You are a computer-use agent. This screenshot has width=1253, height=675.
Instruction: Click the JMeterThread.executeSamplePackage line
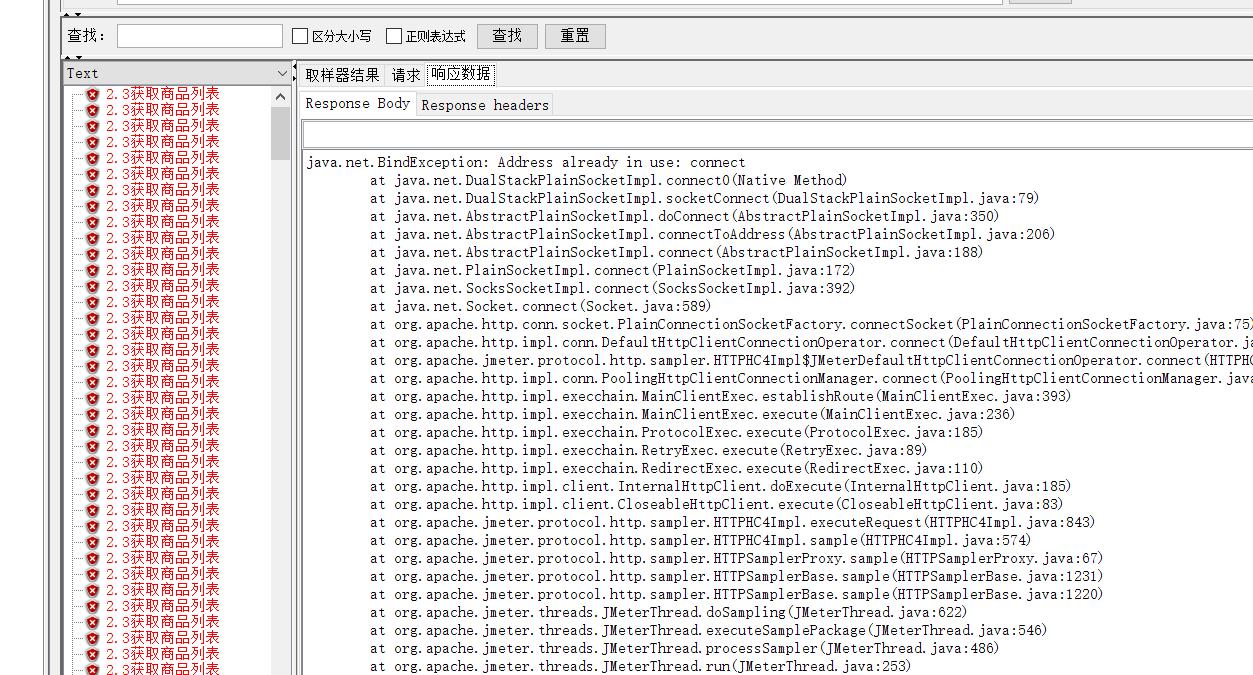click(708, 630)
